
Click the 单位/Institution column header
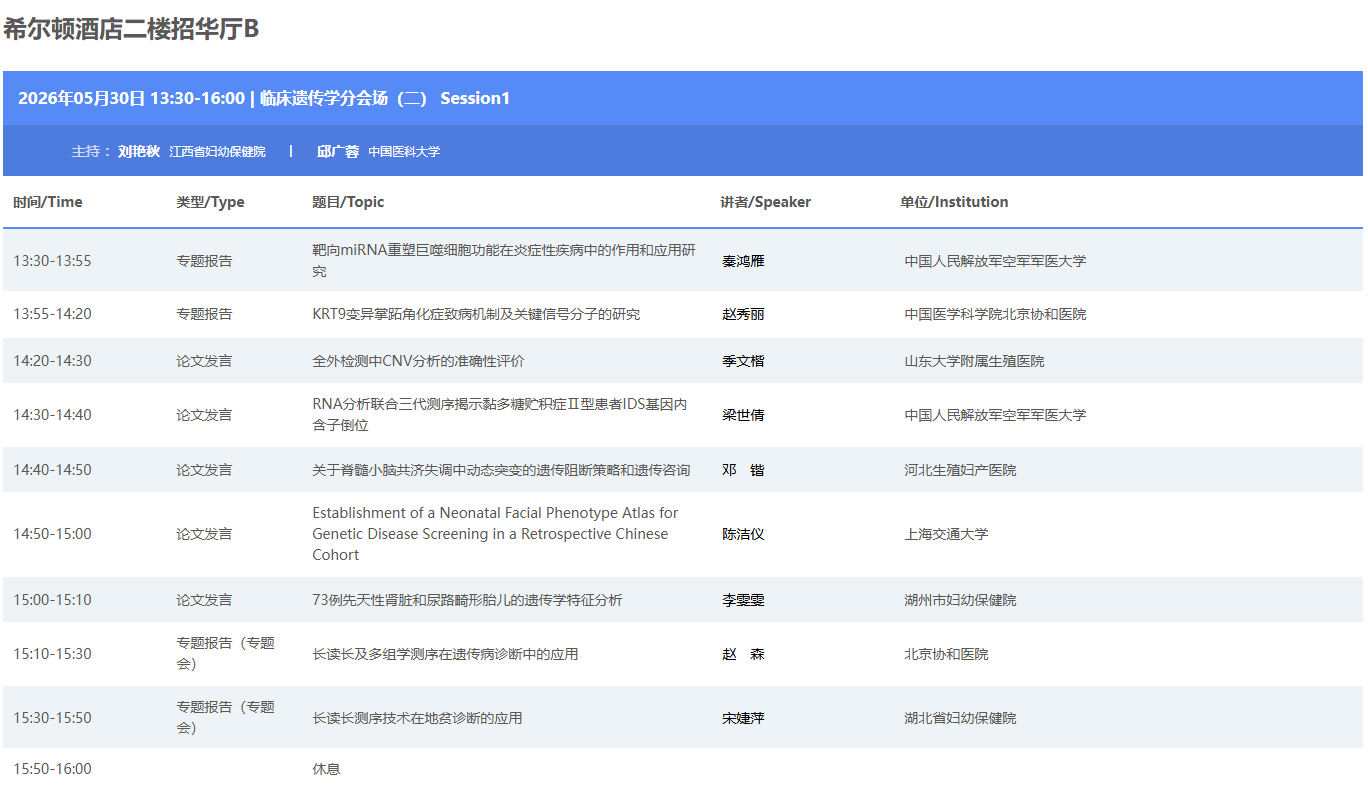coord(954,202)
